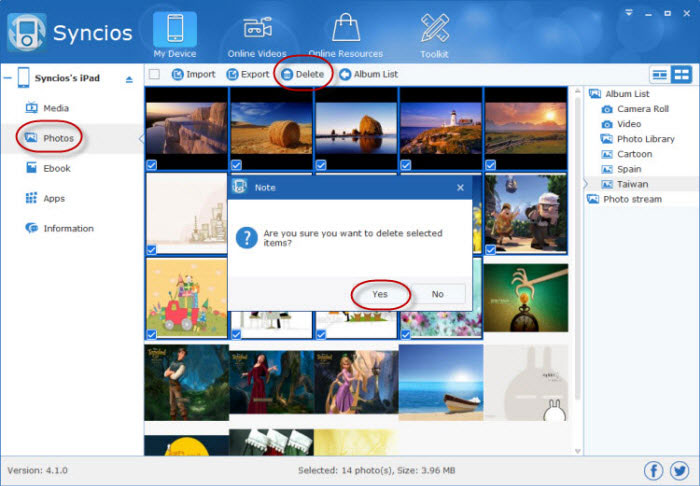The height and width of the screenshot is (486, 700).
Task: Open the window options dropdown menu
Action: tap(629, 13)
